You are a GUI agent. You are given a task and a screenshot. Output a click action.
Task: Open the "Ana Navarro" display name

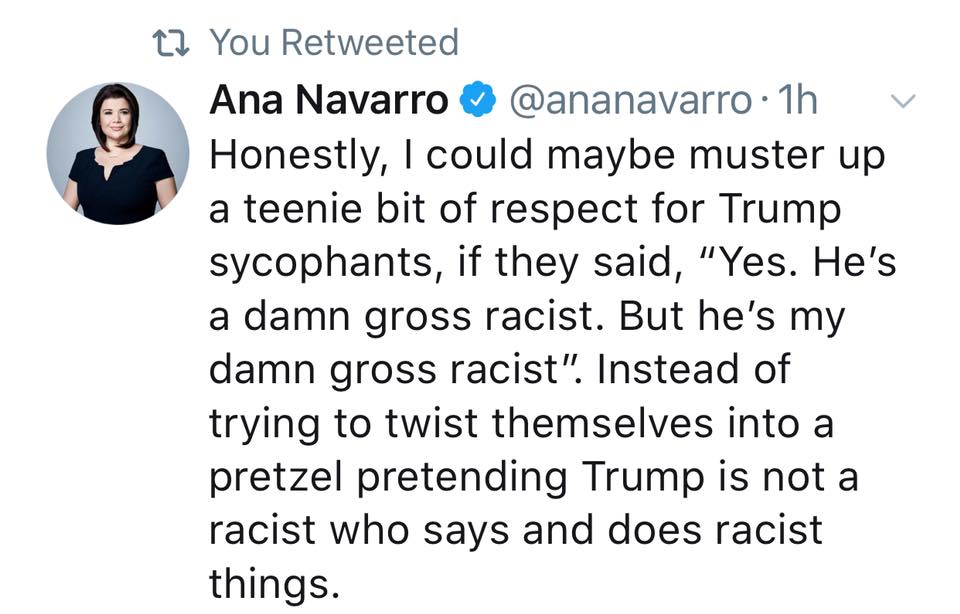coord(329,101)
